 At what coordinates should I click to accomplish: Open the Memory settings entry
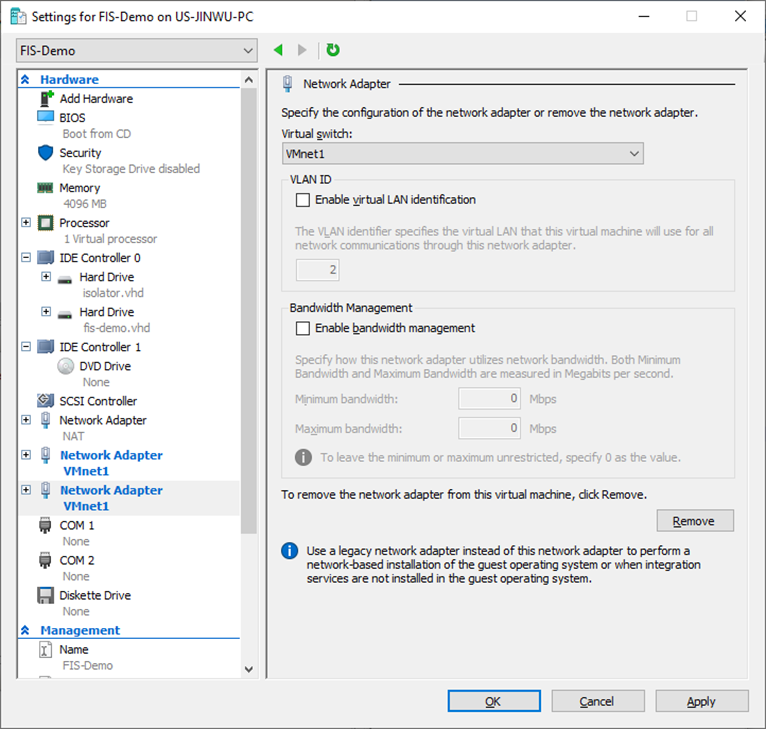coord(80,188)
